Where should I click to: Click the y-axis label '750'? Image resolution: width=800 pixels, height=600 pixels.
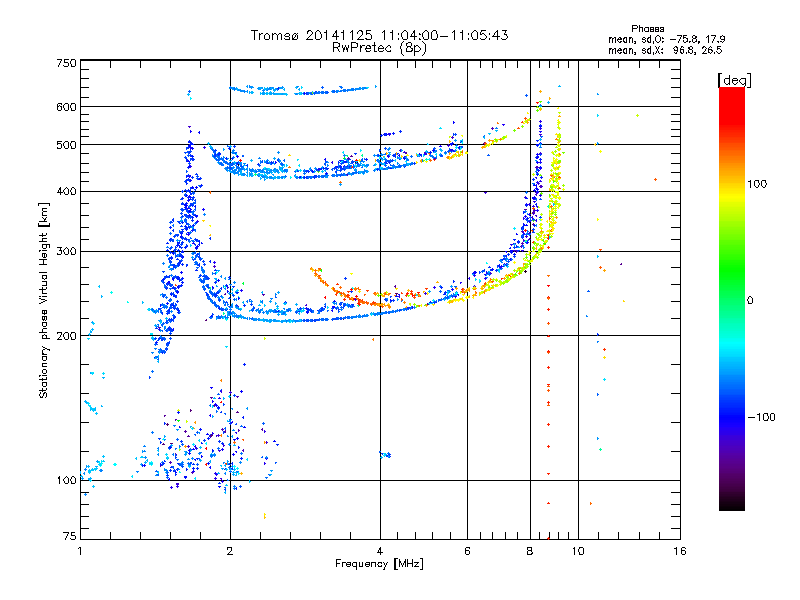click(66, 63)
